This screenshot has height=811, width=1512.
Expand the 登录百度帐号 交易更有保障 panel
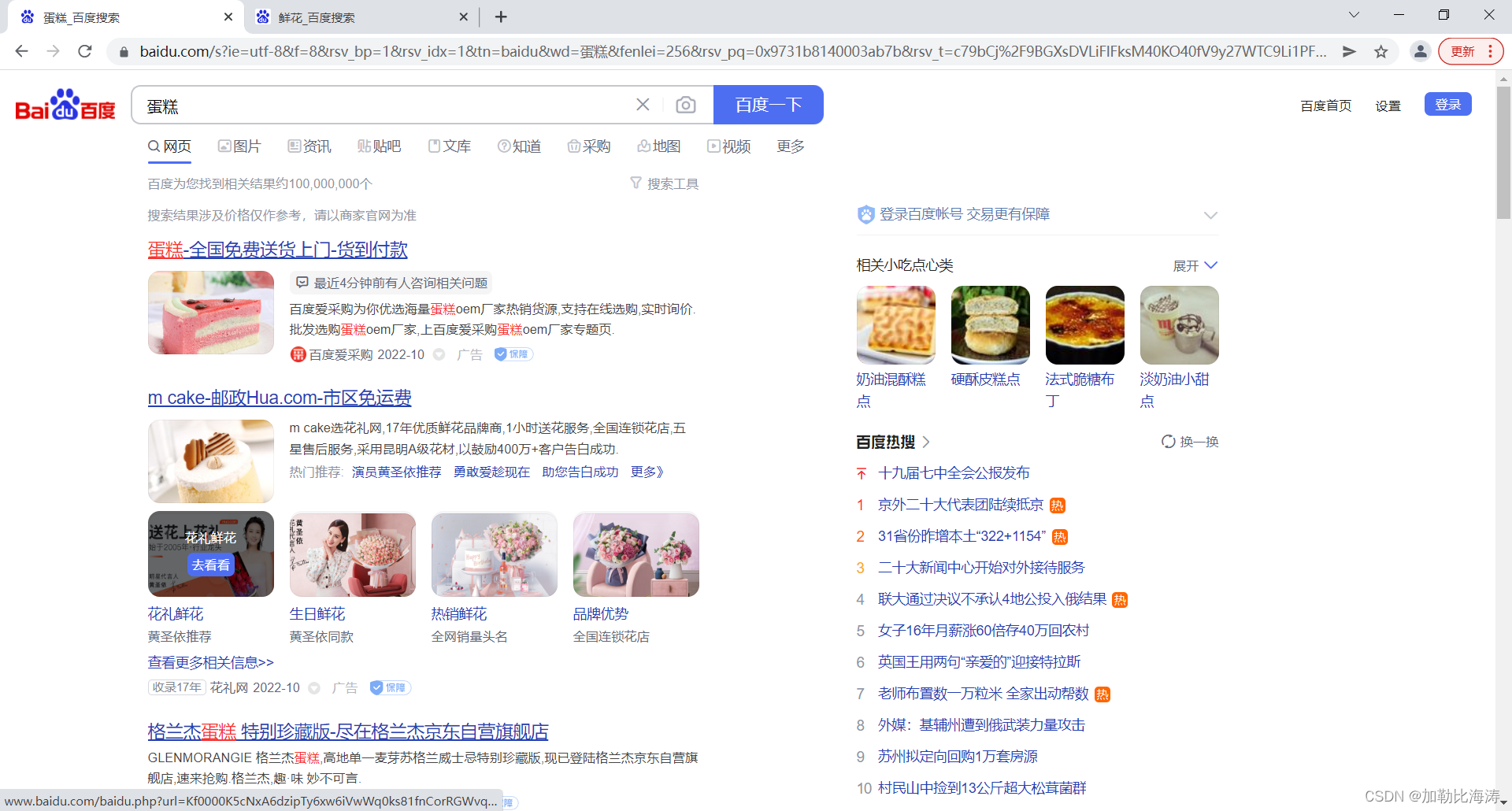(x=1210, y=215)
